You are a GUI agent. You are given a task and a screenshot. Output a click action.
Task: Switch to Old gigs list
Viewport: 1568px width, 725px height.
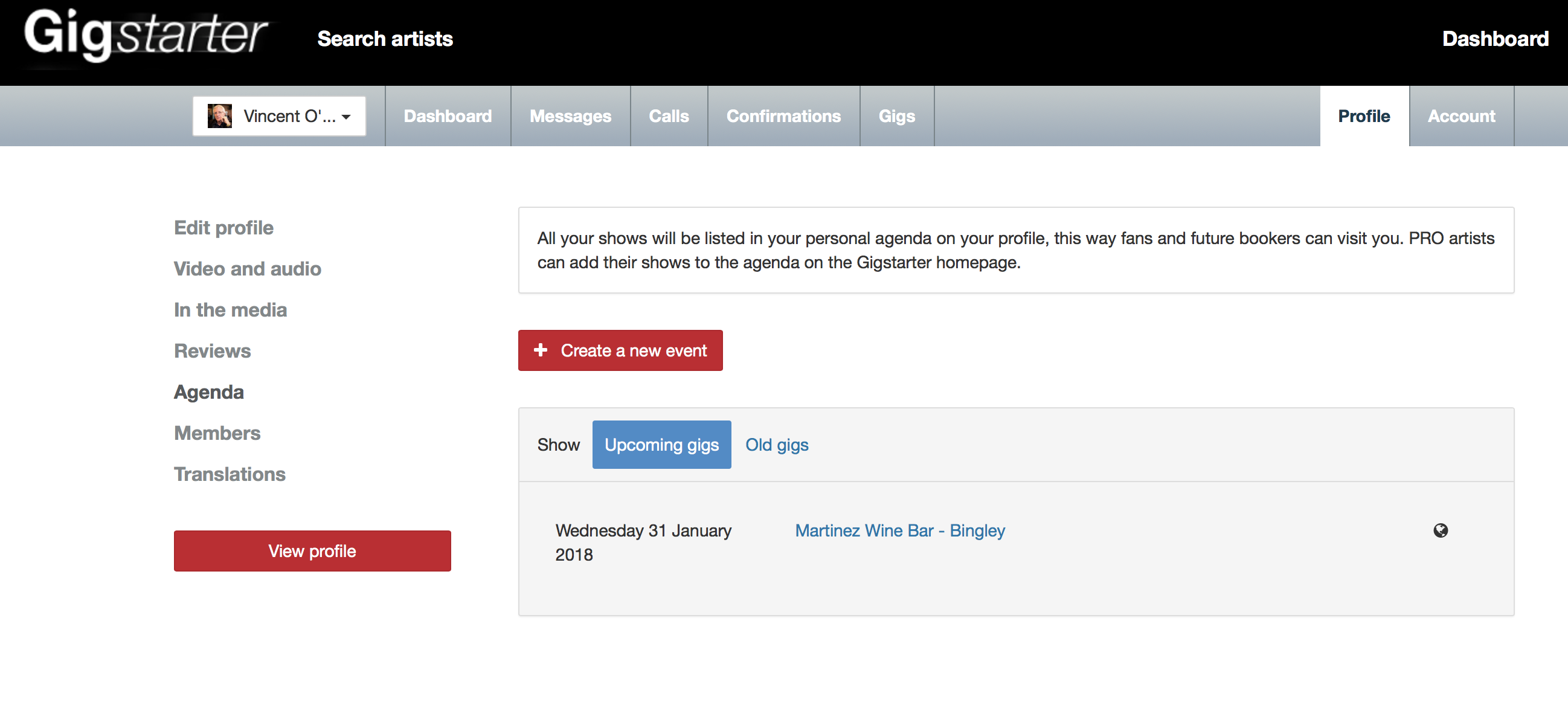tap(777, 445)
